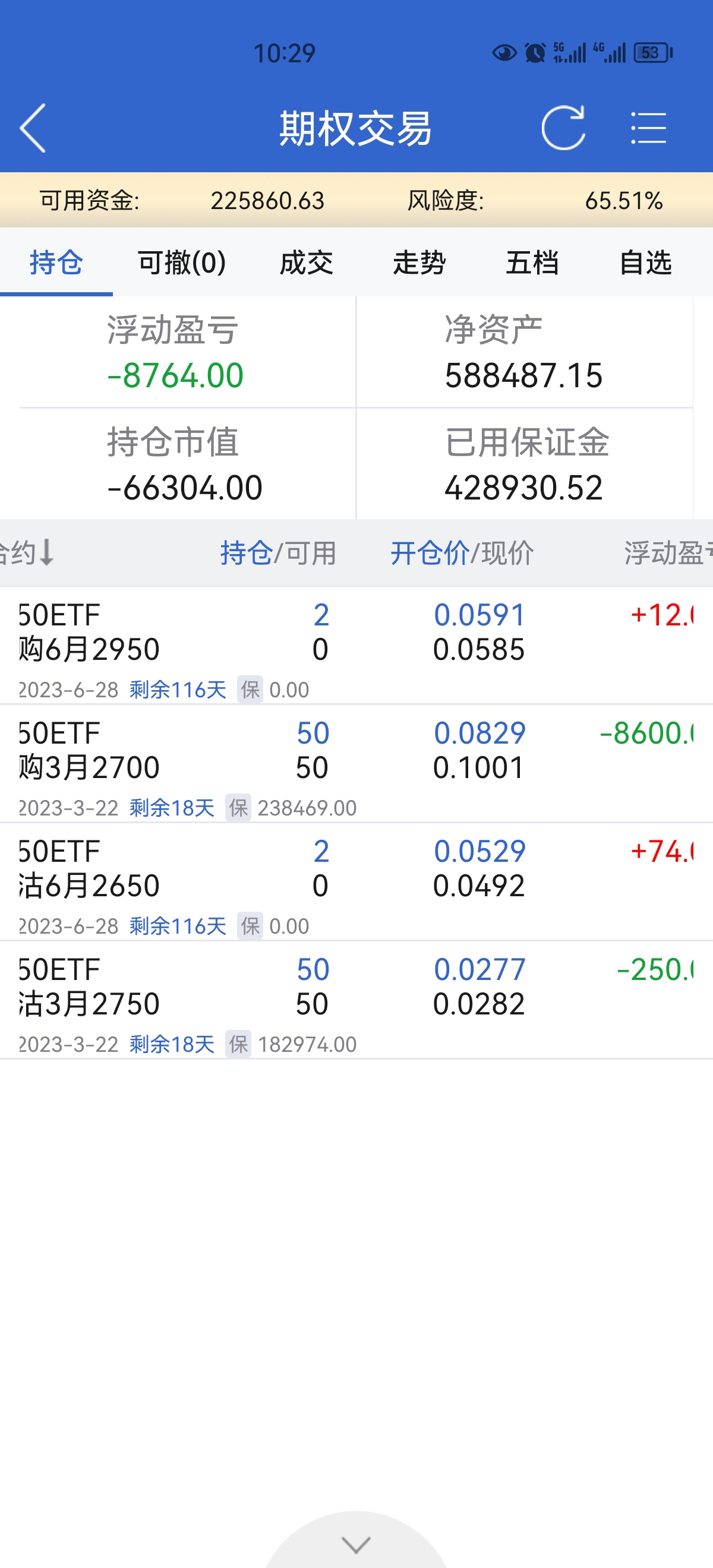
Task: Sort by the 合约 column arrow
Action: click(46, 553)
